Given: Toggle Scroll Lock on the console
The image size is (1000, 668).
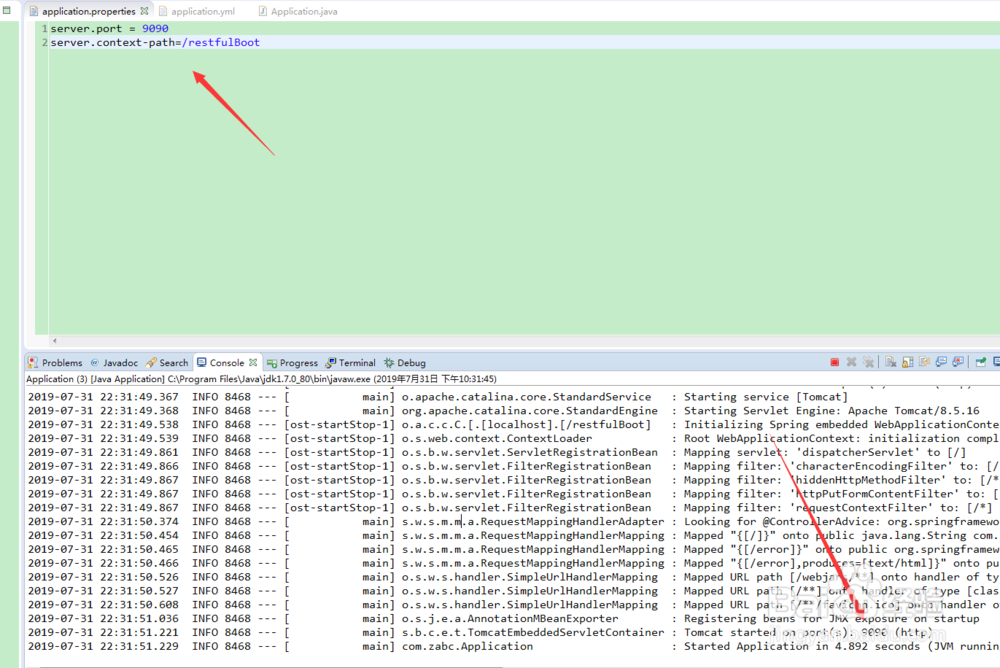Looking at the screenshot, I should [x=908, y=362].
